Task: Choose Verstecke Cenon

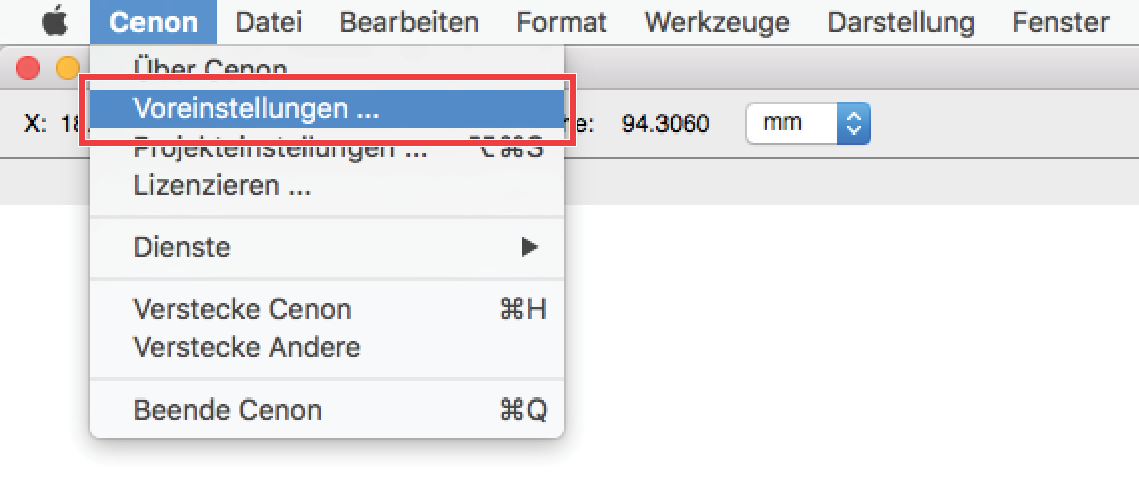Action: [327, 309]
